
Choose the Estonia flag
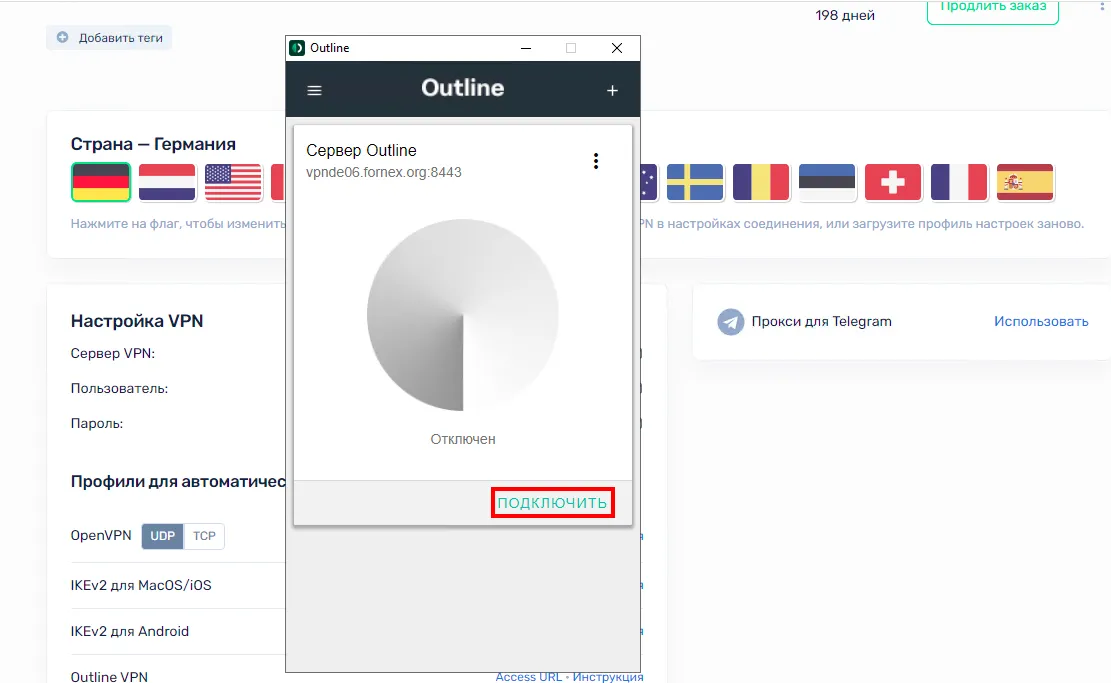click(x=827, y=182)
